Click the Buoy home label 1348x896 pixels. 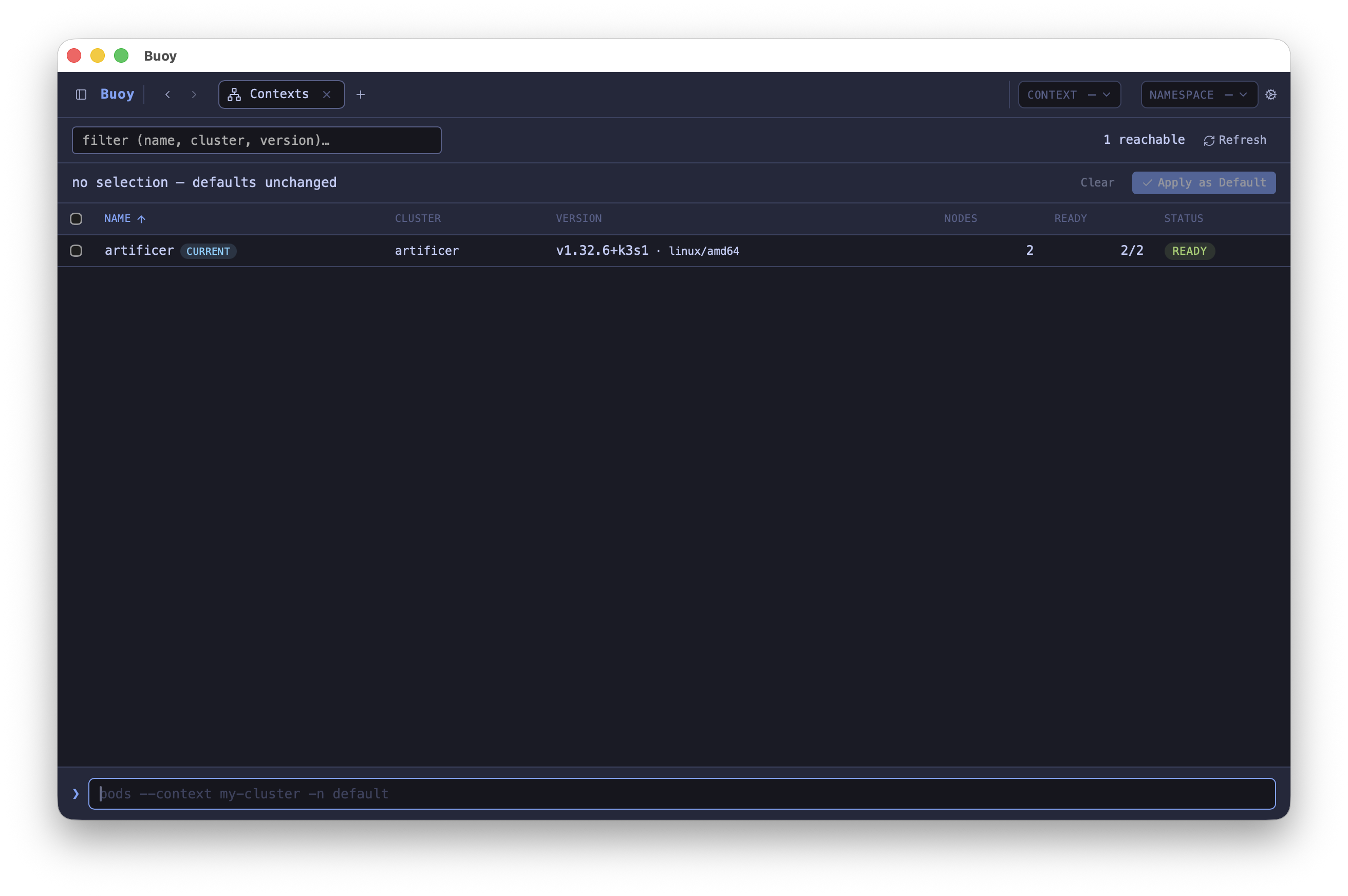(x=117, y=94)
